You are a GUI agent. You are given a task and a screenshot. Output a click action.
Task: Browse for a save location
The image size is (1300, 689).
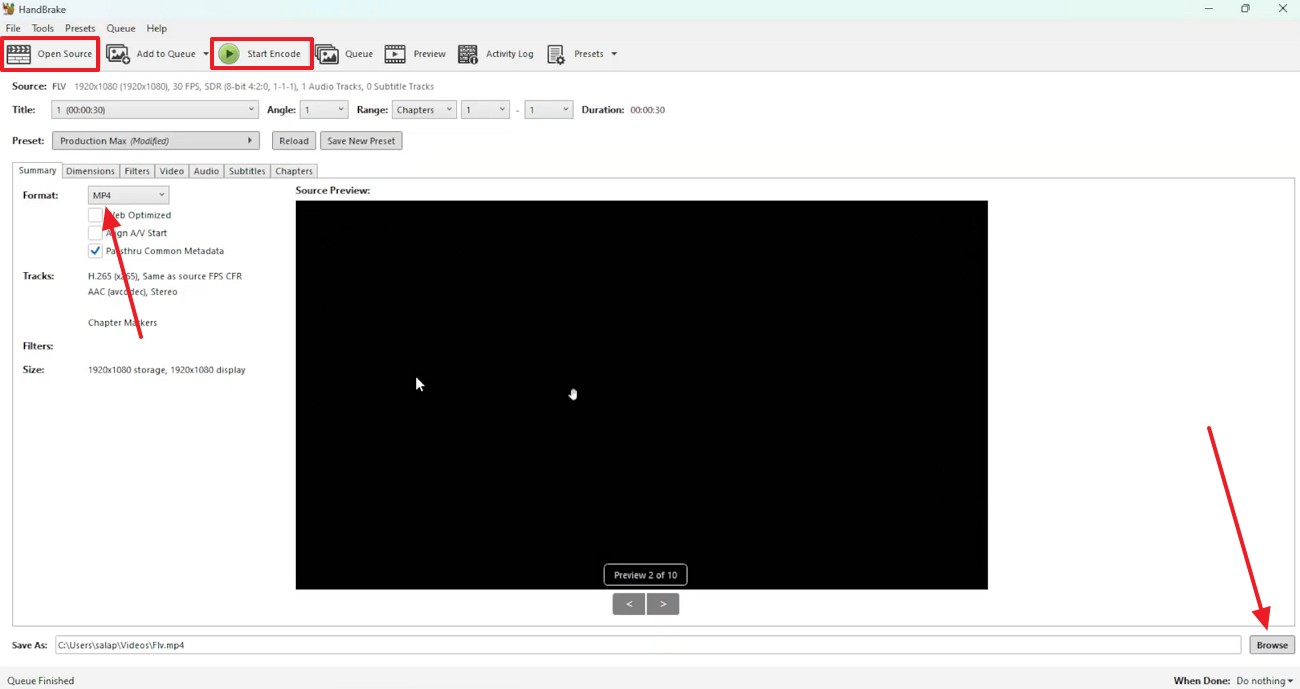coord(1271,644)
